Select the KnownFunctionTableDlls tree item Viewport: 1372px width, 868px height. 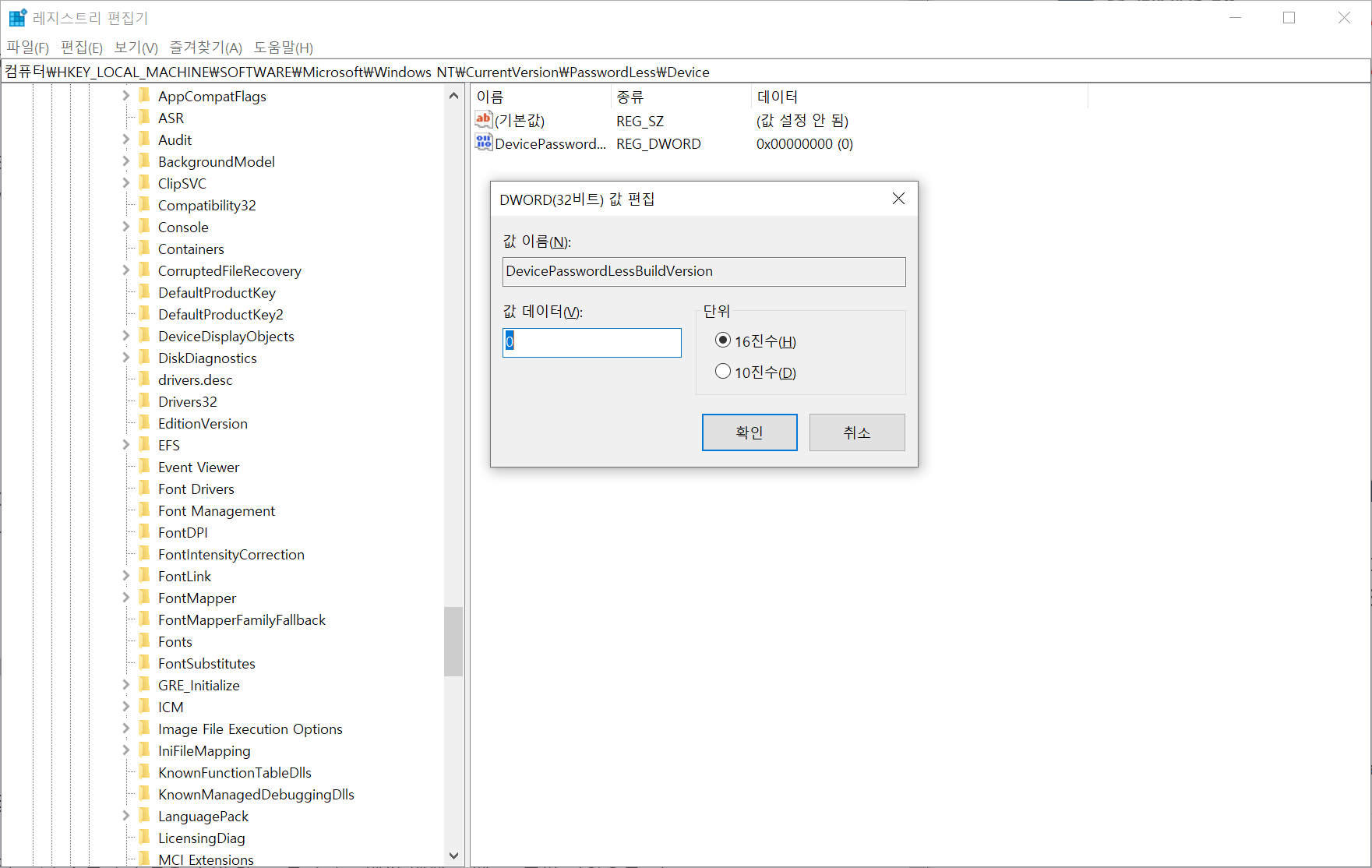coord(235,772)
